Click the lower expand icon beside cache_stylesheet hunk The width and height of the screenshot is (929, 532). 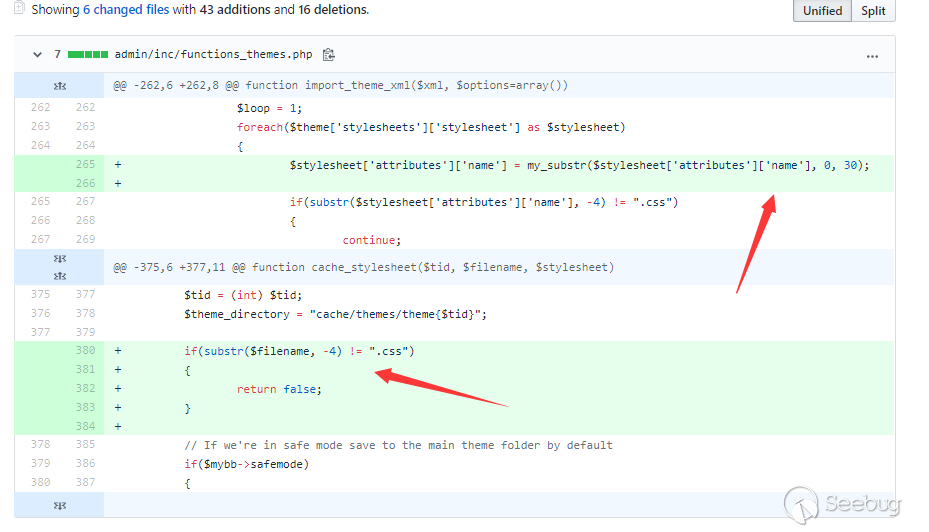pos(60,275)
